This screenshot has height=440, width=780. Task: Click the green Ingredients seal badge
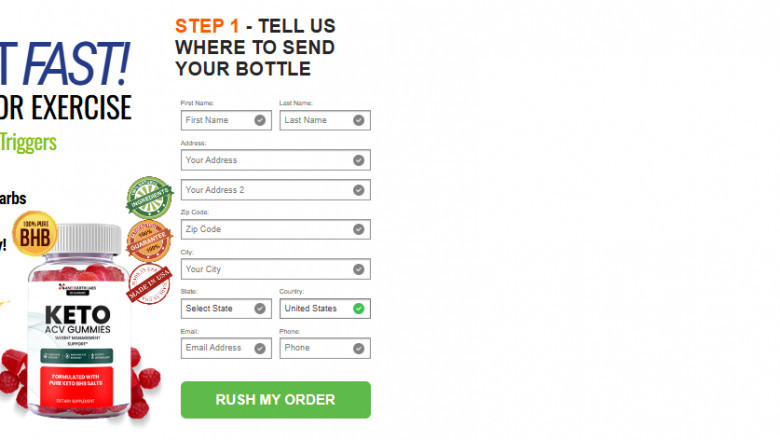149,197
